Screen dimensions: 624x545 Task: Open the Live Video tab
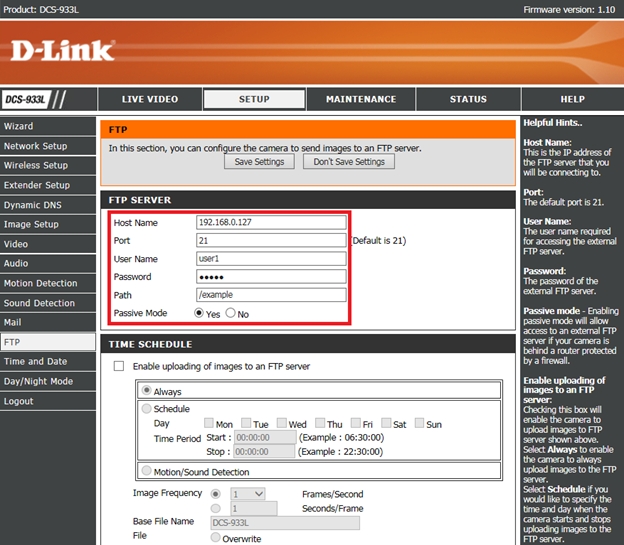click(149, 100)
